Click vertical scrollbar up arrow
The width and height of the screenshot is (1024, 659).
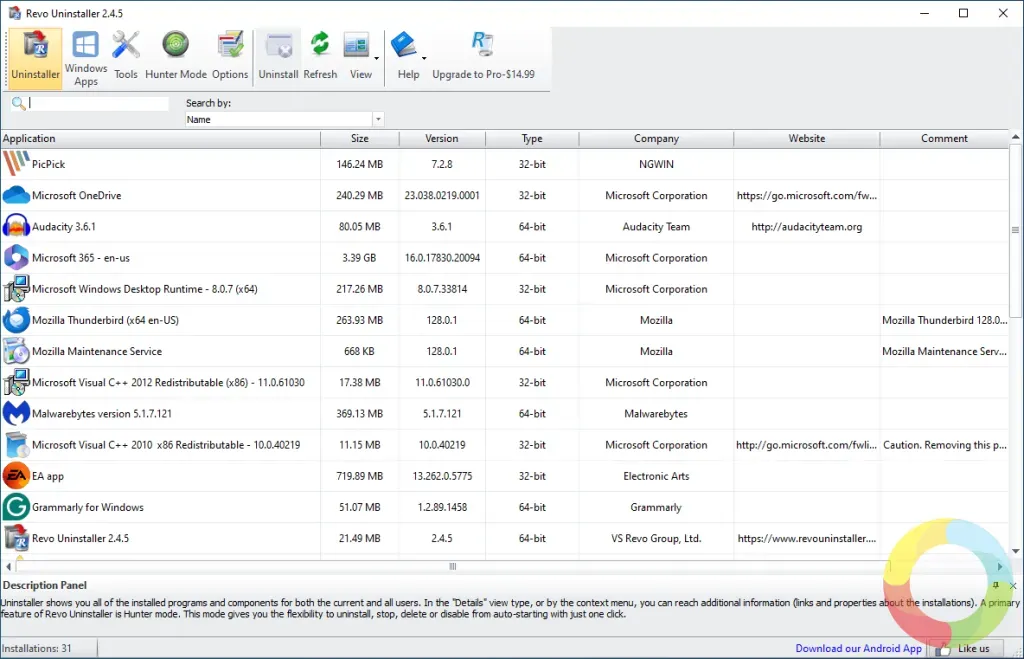tap(1016, 137)
